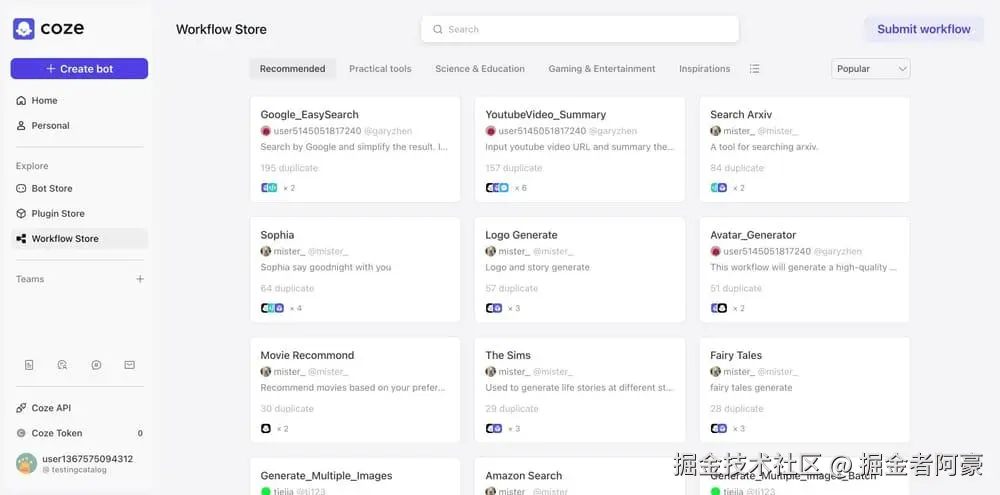Click the round chat bubble icon in sidebar
Viewport: 1000px width, 495px height.
click(96, 365)
